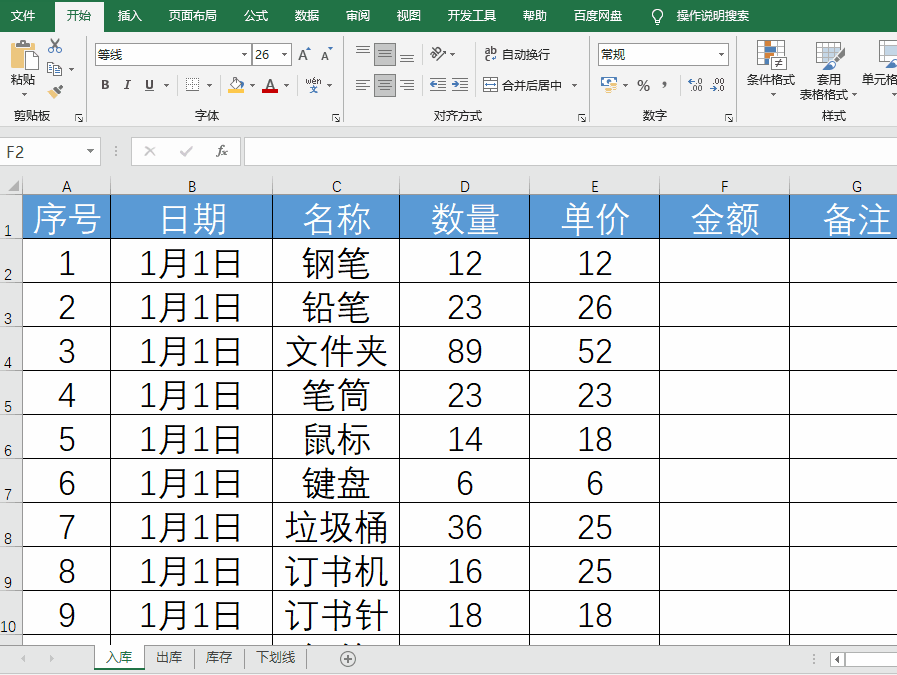Click accounting number format icon
The height and width of the screenshot is (675, 897).
click(x=609, y=85)
